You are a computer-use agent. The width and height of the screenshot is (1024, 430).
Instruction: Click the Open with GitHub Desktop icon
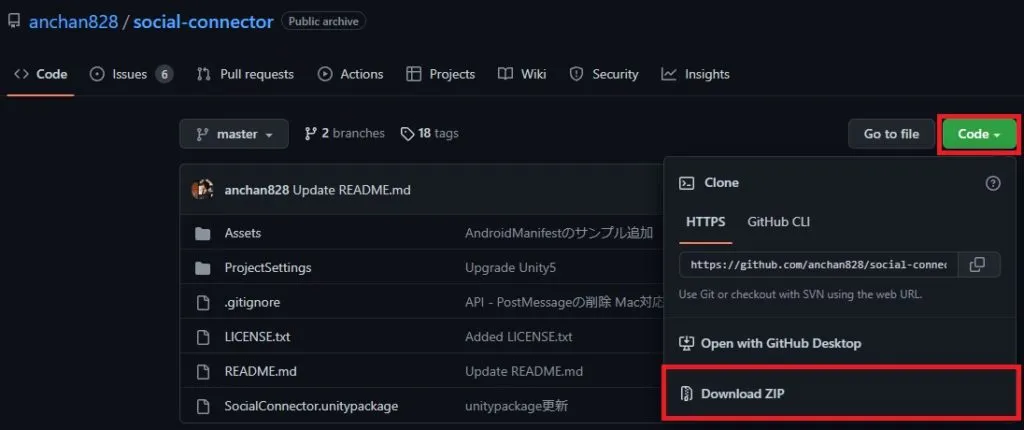click(x=687, y=343)
